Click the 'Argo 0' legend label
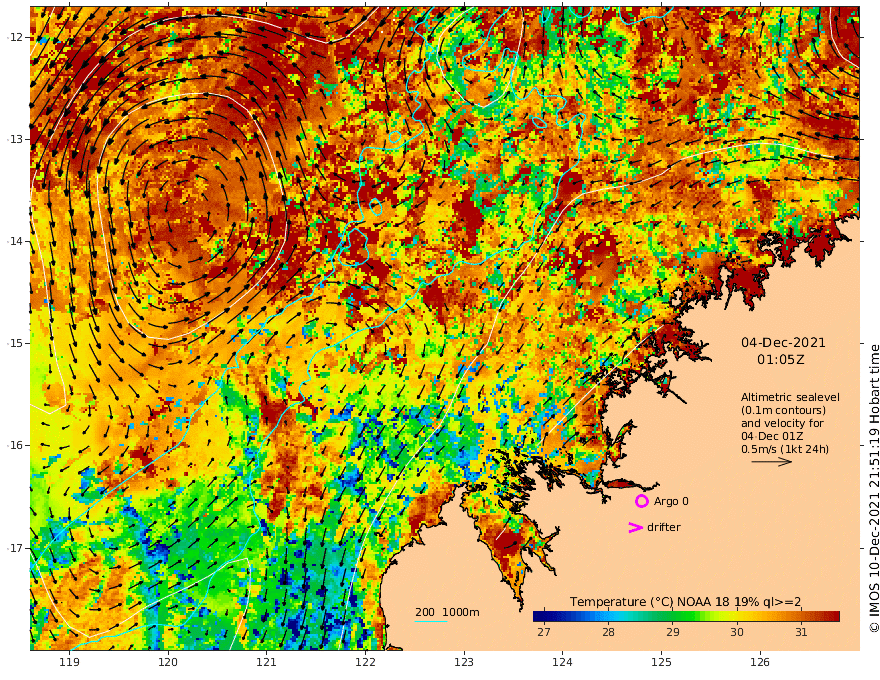Screen dimensions: 880x680 click(671, 501)
